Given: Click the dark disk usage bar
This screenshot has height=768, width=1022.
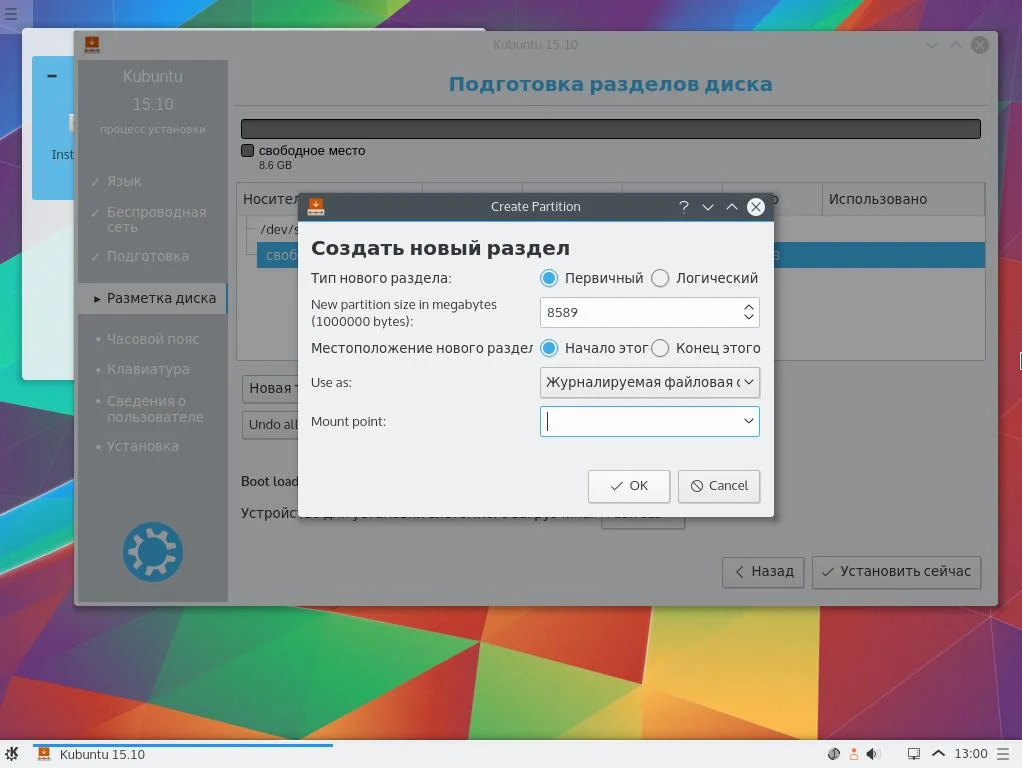Looking at the screenshot, I should (611, 129).
